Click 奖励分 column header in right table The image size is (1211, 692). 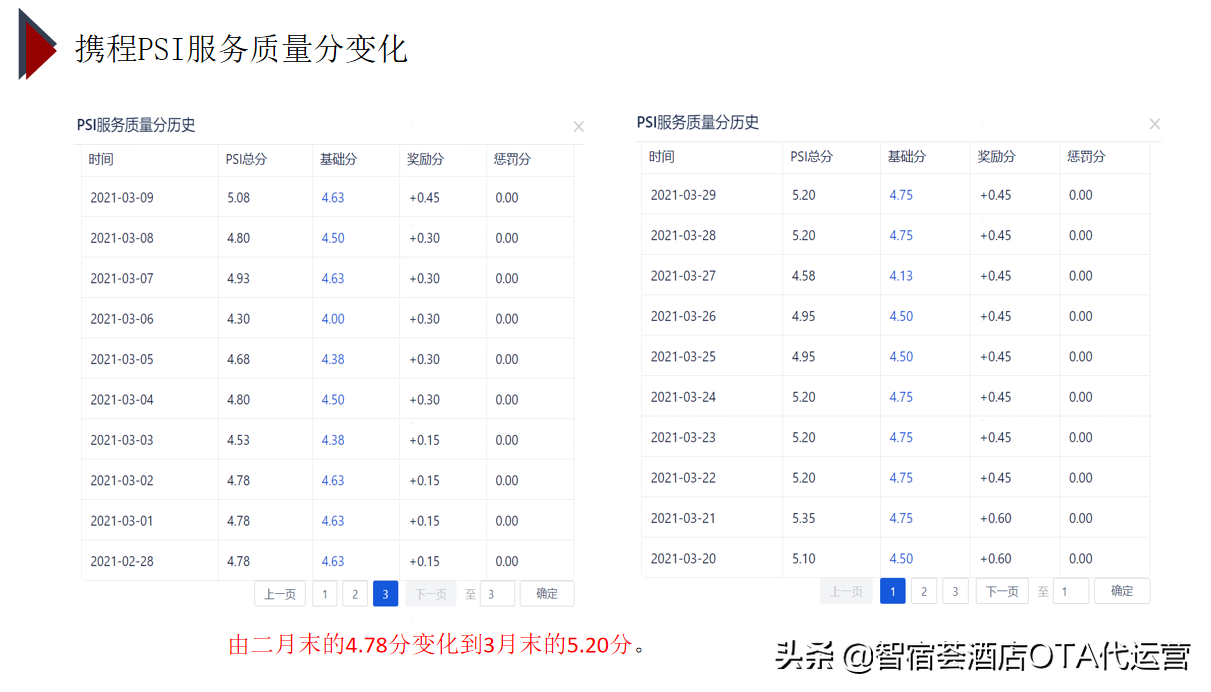997,157
